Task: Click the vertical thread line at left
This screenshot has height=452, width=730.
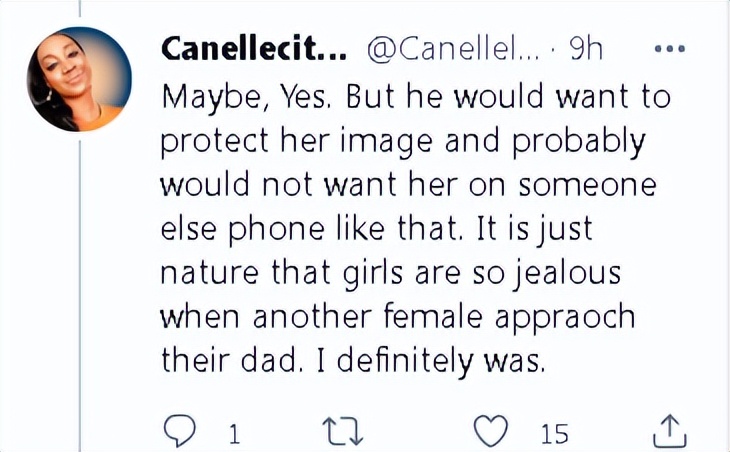Action: [81, 300]
